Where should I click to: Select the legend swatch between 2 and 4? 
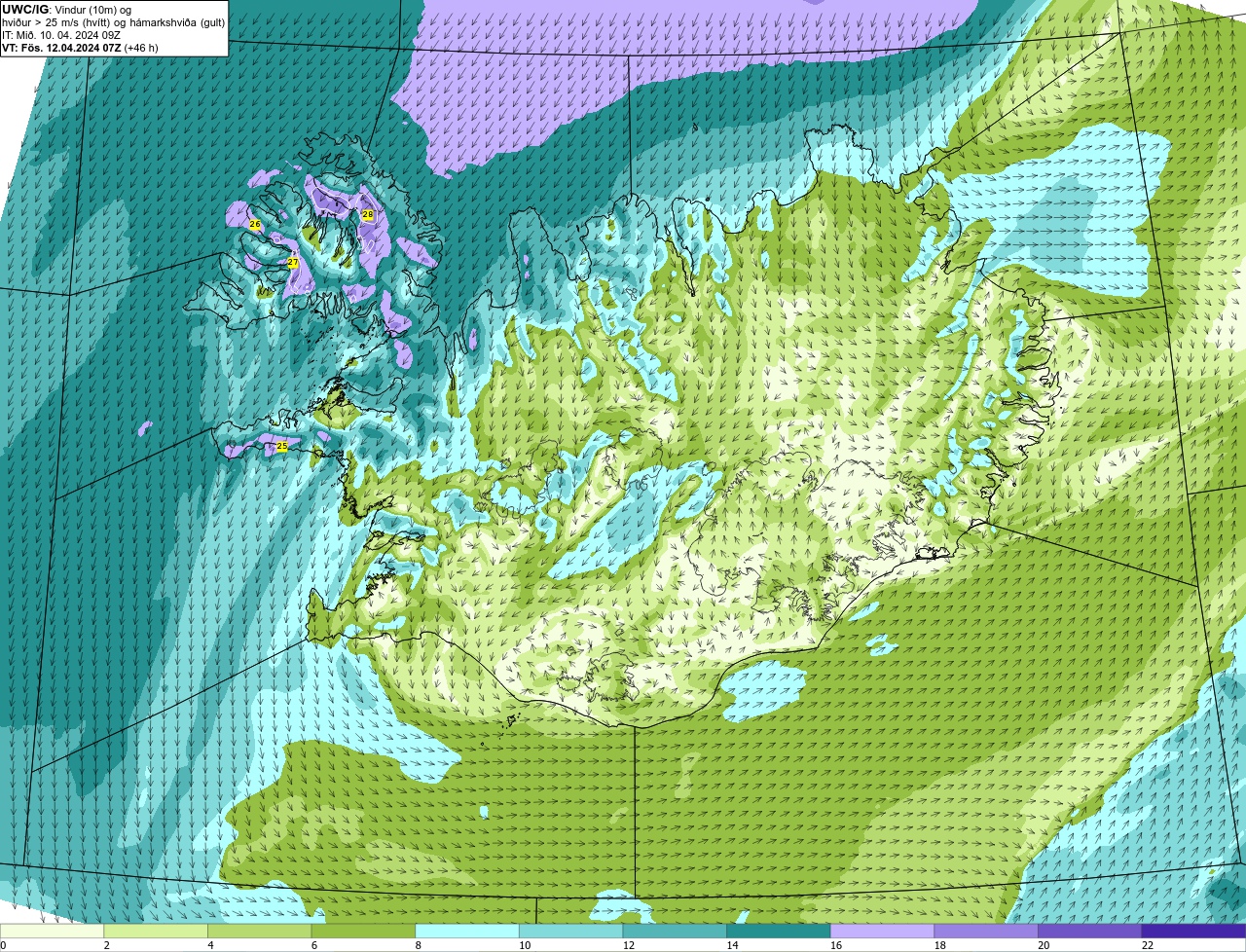pos(156,931)
